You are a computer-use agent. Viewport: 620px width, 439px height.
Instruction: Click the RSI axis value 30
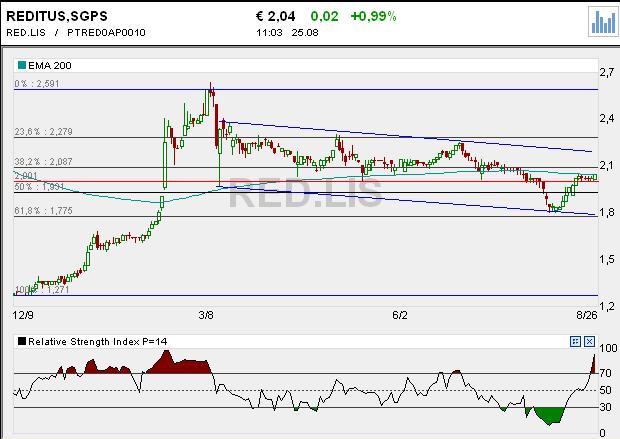606,407
